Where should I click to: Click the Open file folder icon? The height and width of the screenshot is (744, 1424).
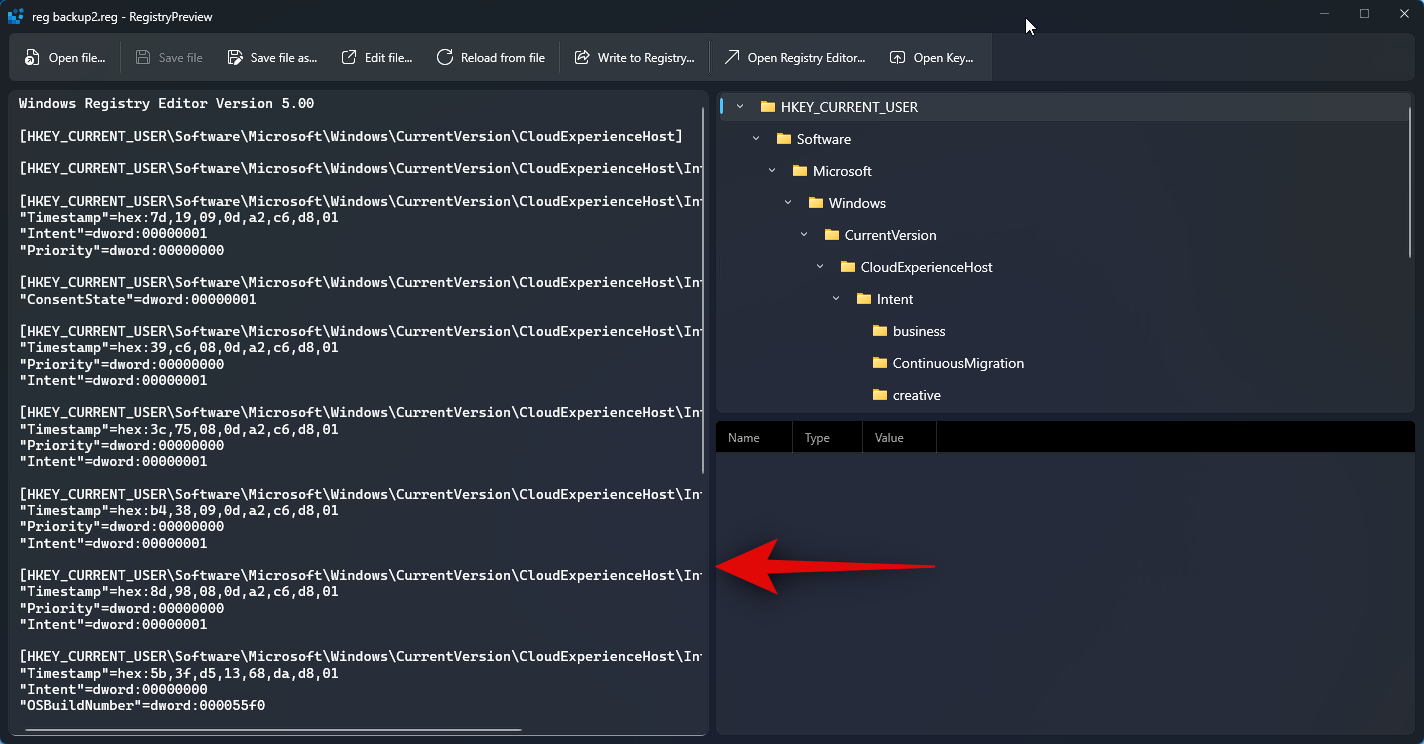click(32, 58)
